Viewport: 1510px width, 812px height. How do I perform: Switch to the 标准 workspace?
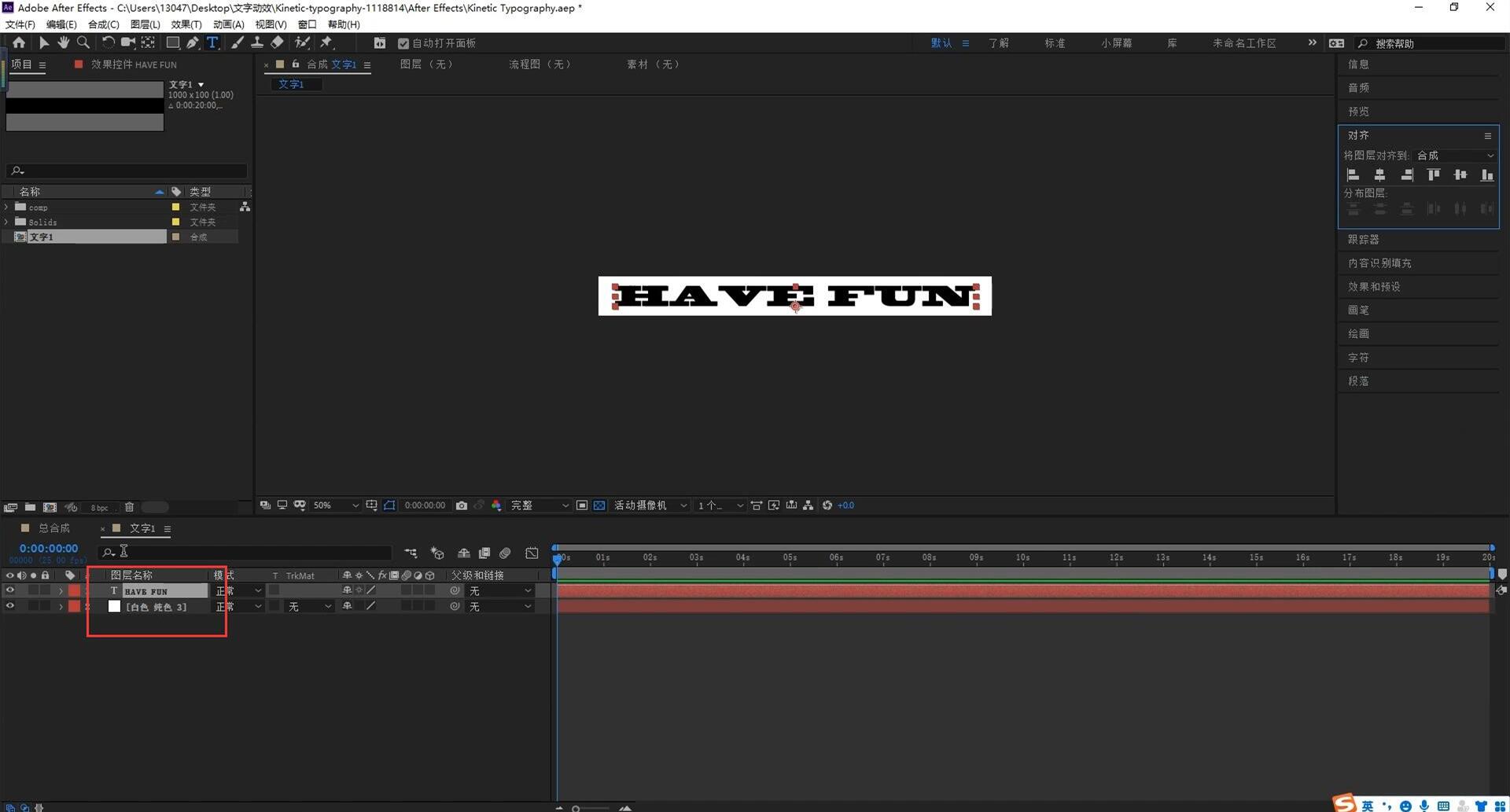tap(1055, 43)
